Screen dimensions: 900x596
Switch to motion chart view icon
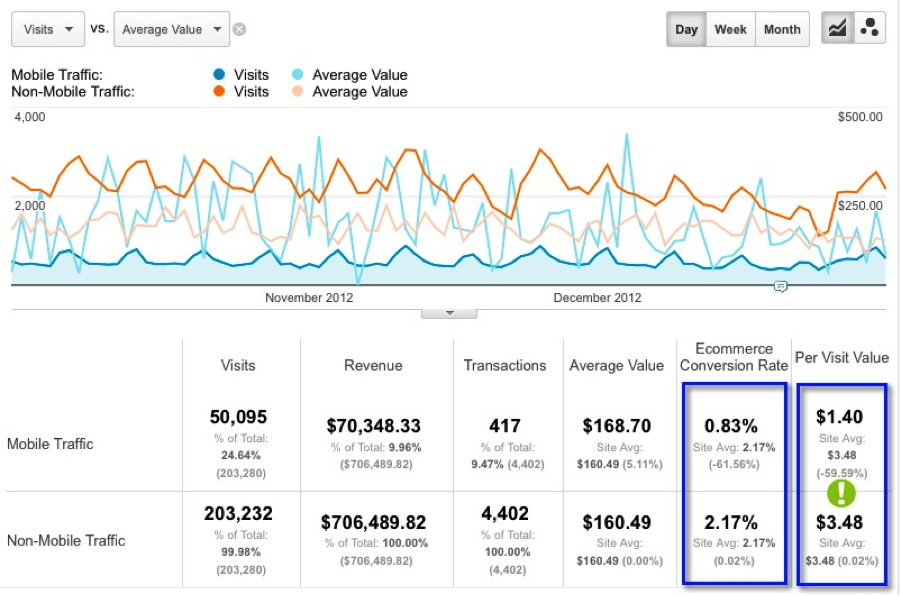click(868, 29)
